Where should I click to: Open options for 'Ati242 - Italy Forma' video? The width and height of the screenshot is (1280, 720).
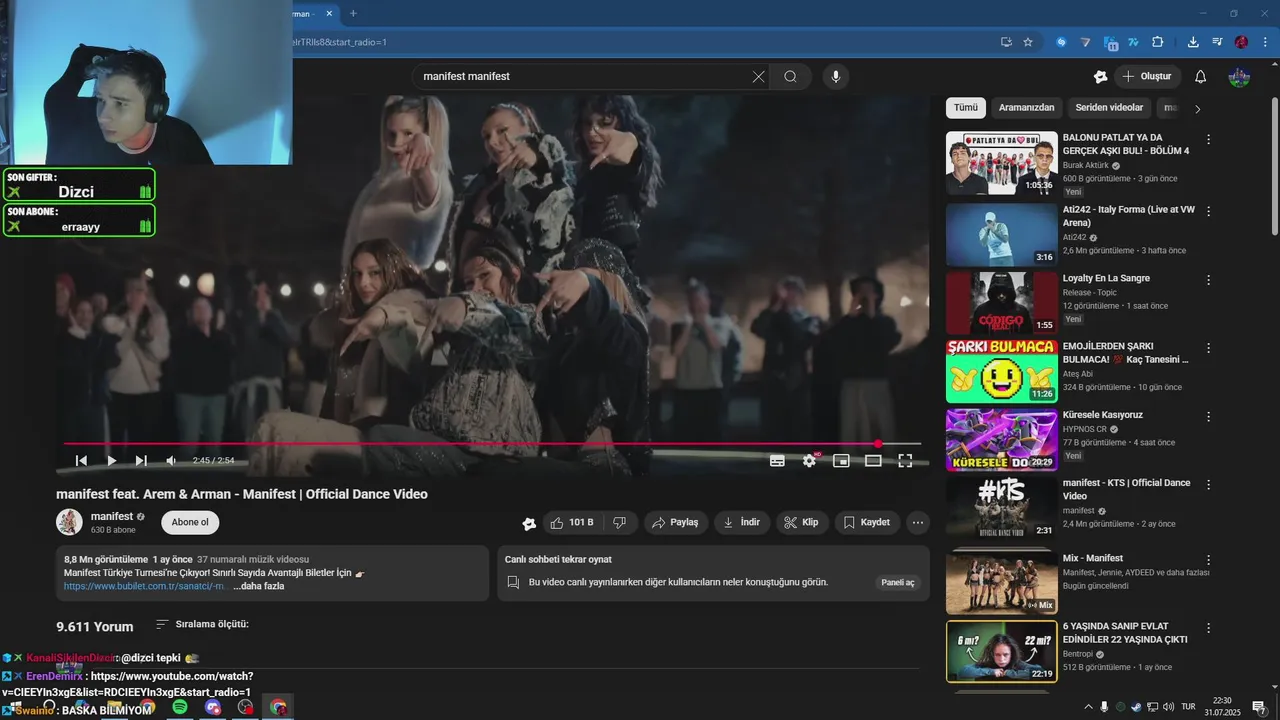(1208, 212)
